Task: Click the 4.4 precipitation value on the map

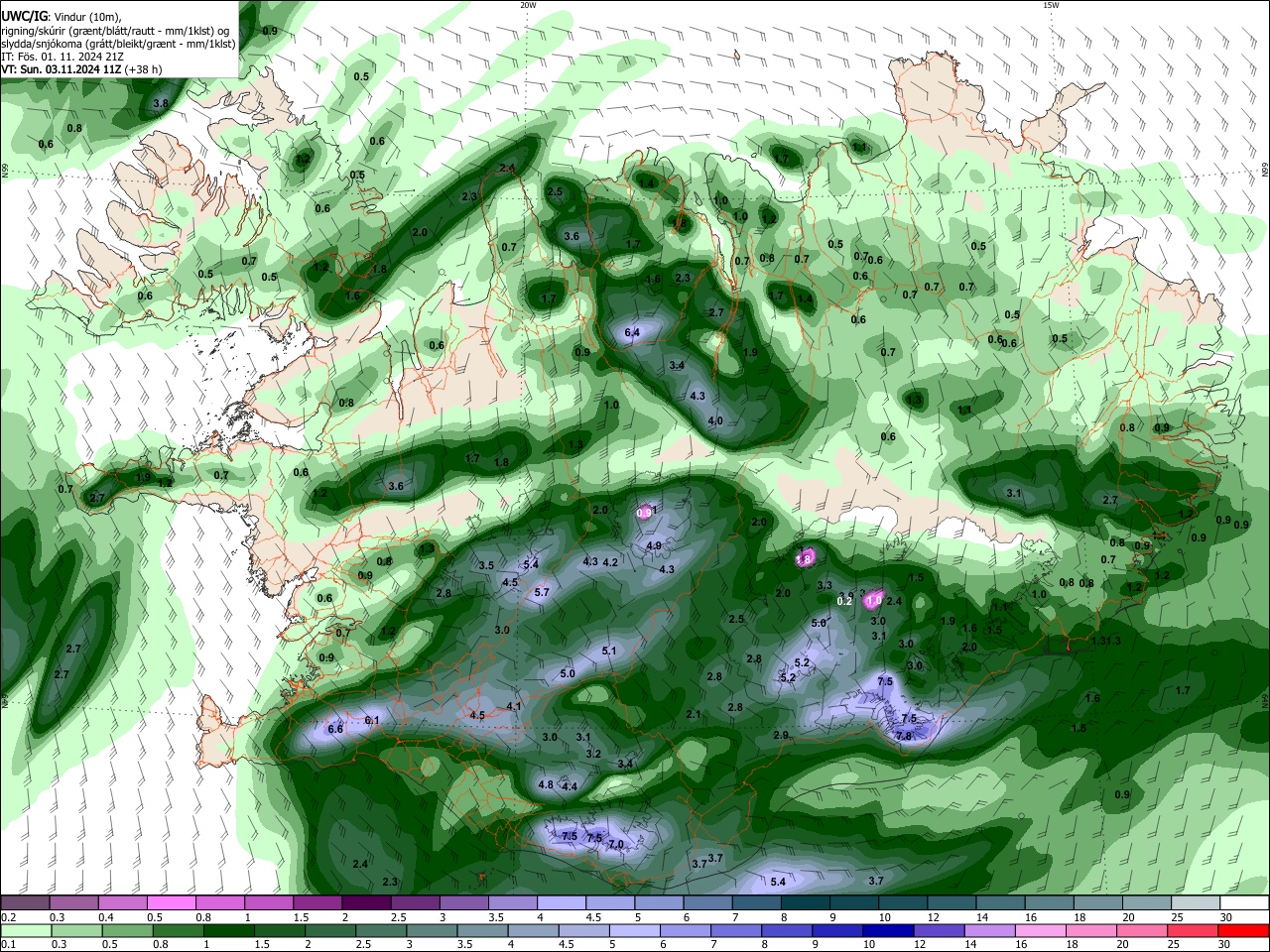Action: 570,786
